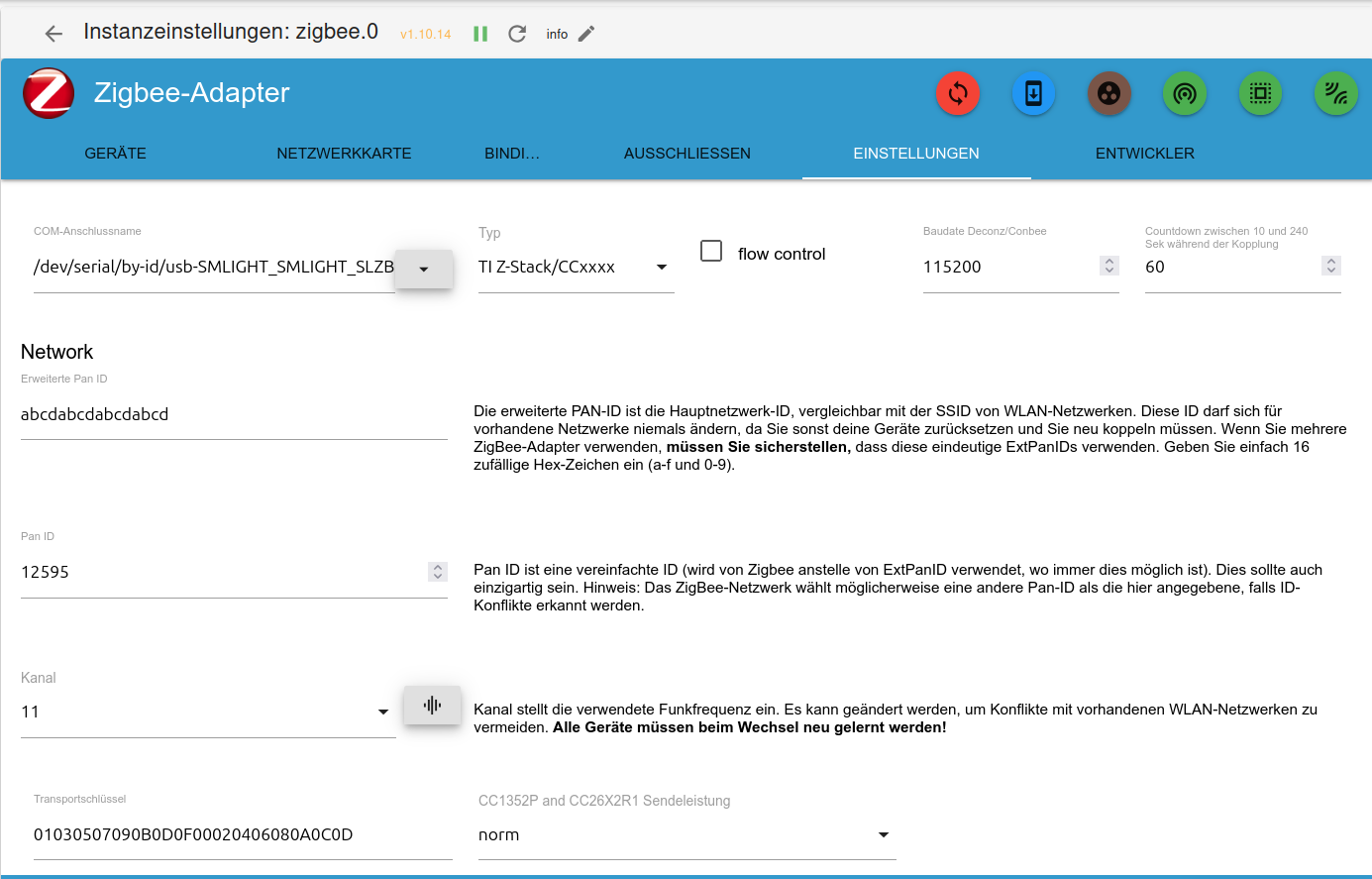Screen dimensions: 1372x879
Task: Pause the zigbee.0 instance
Action: point(480,34)
